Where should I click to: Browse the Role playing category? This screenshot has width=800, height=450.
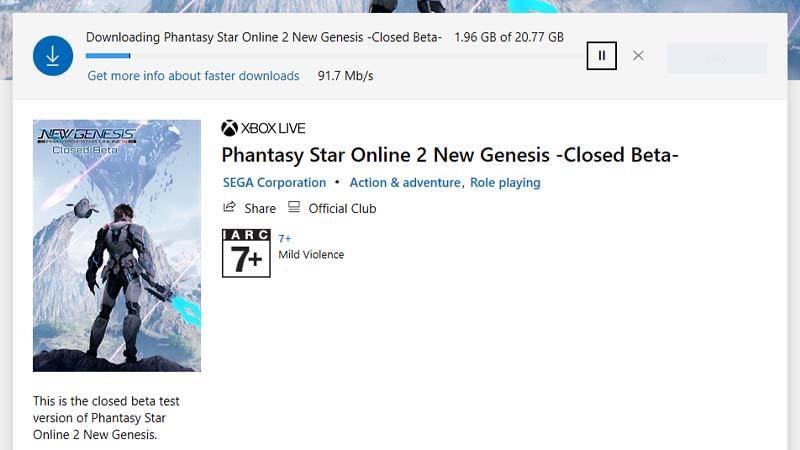505,183
